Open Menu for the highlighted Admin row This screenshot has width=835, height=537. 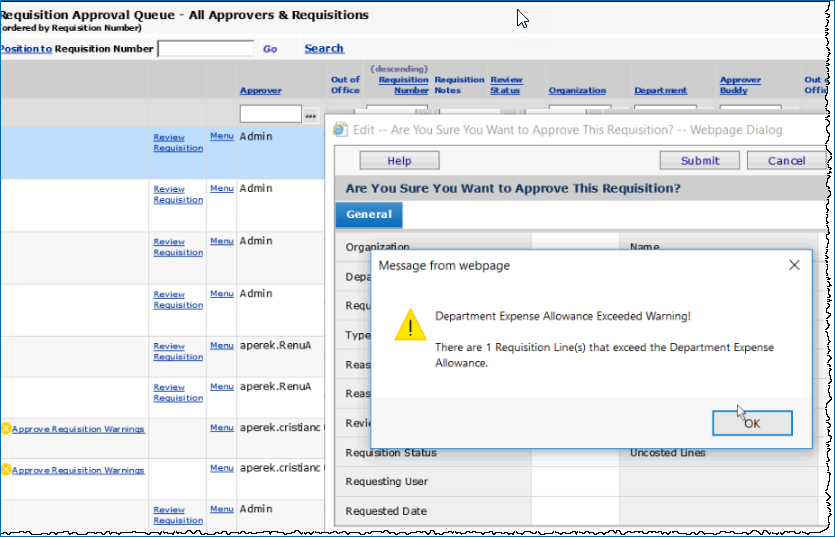point(222,136)
